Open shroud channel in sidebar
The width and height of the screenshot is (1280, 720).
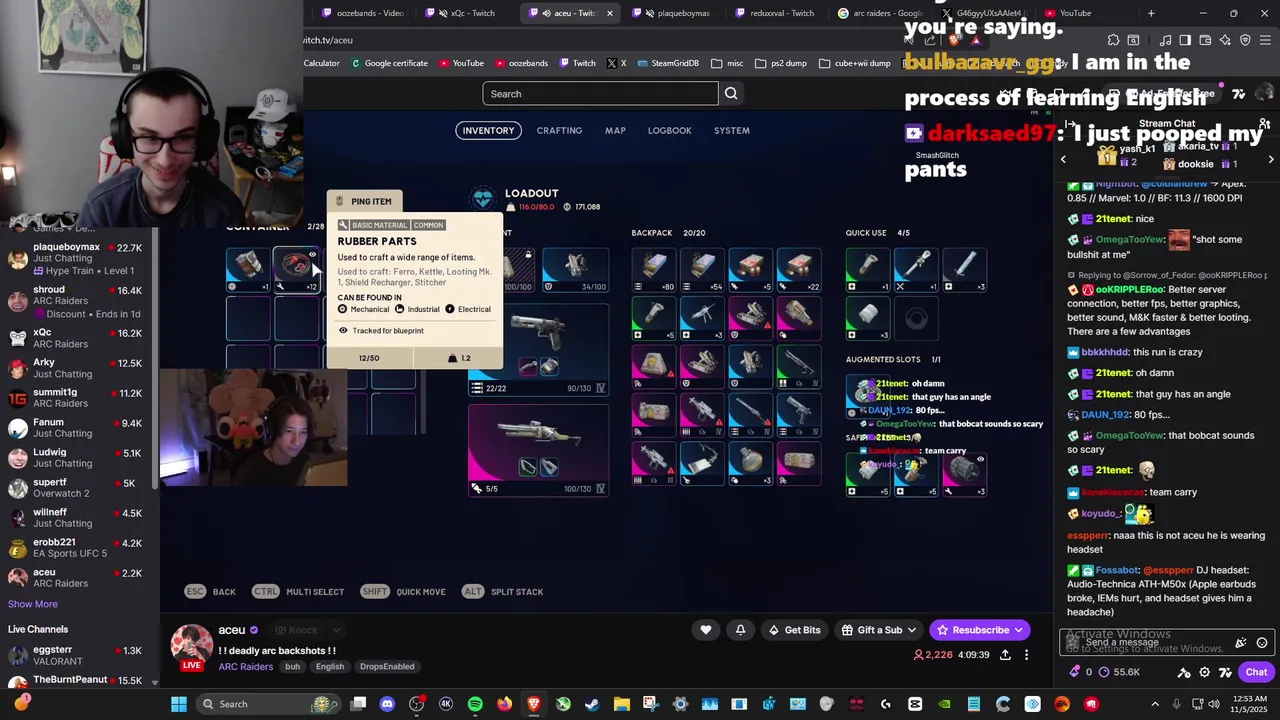[76, 298]
